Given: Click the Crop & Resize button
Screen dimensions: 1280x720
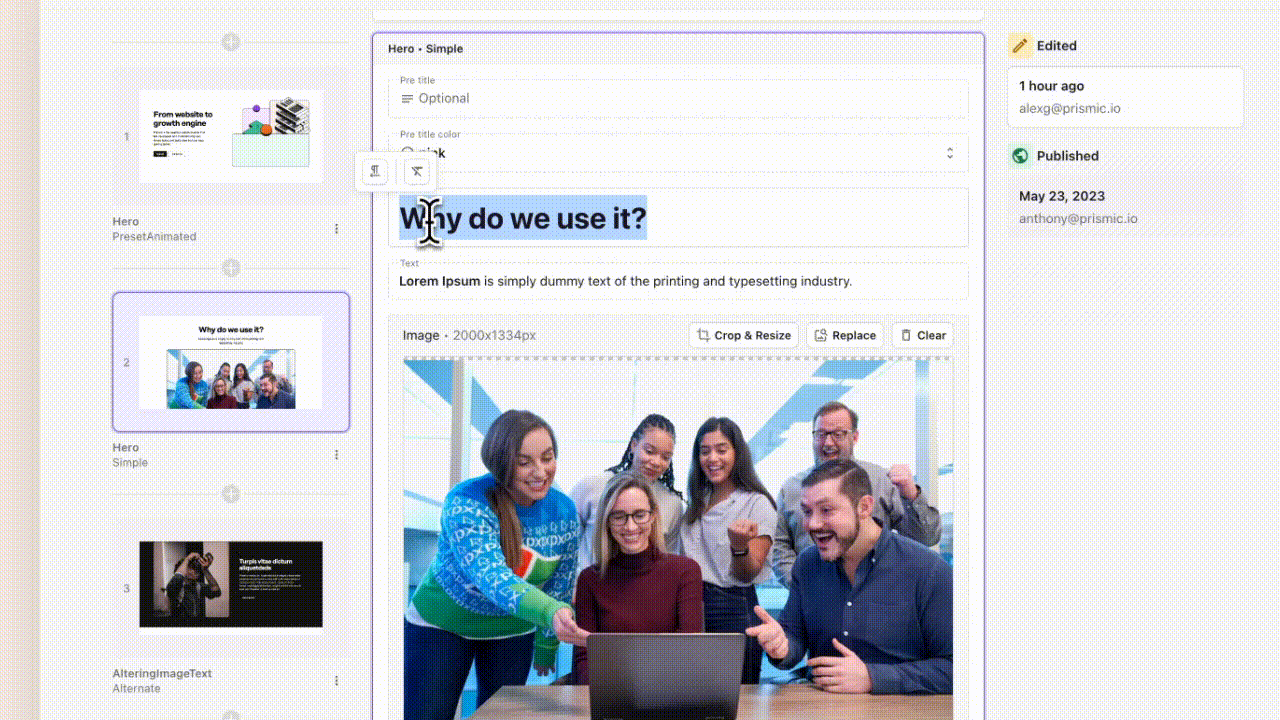Looking at the screenshot, I should coord(743,335).
